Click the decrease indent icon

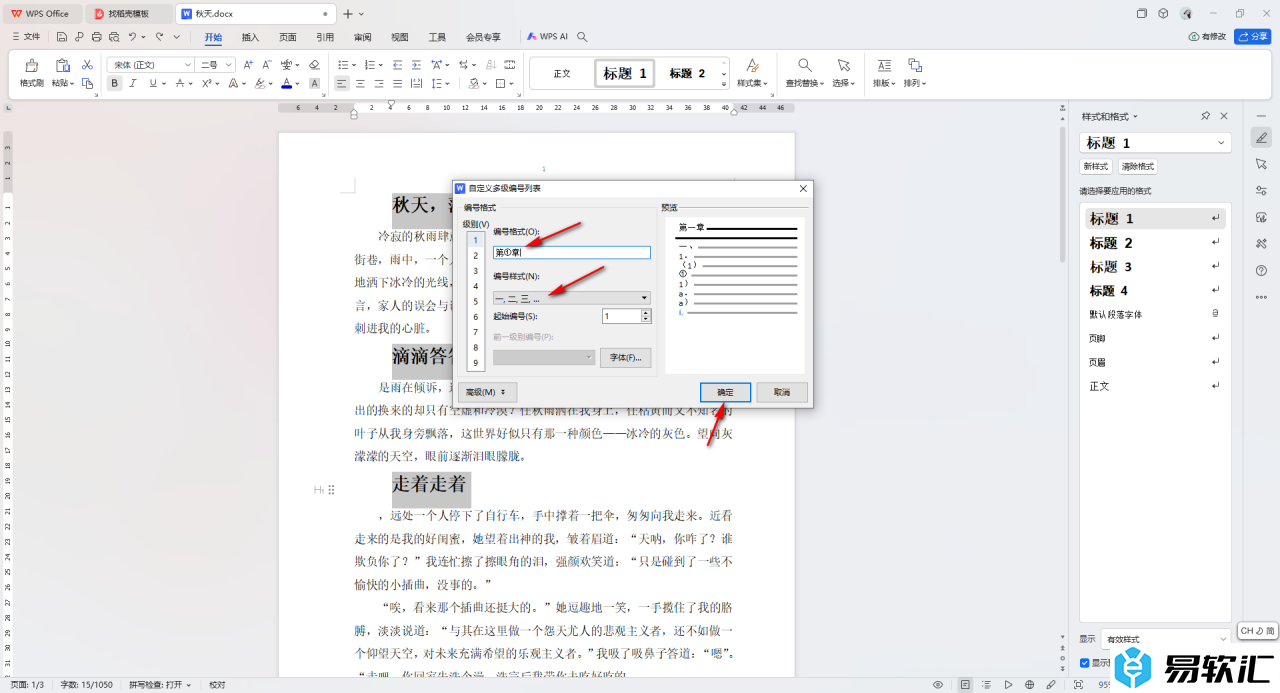tap(398, 65)
